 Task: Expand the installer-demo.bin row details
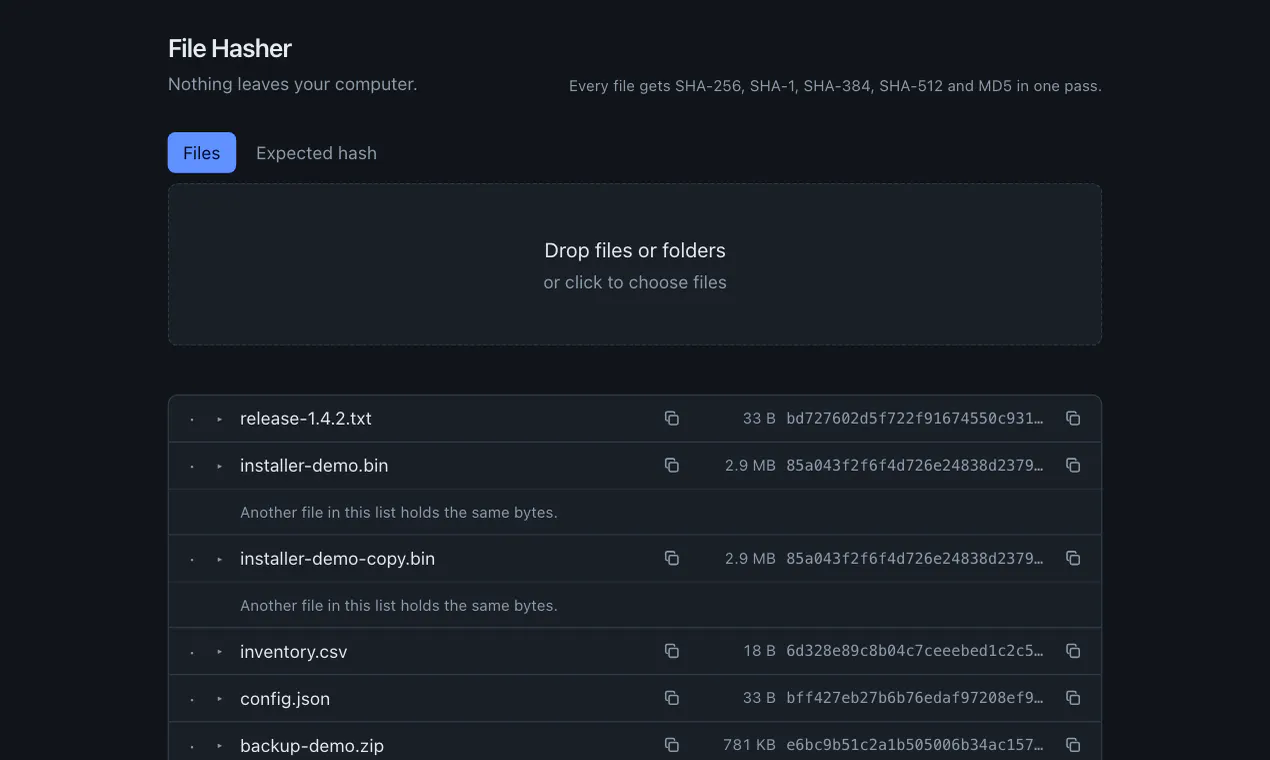220,466
